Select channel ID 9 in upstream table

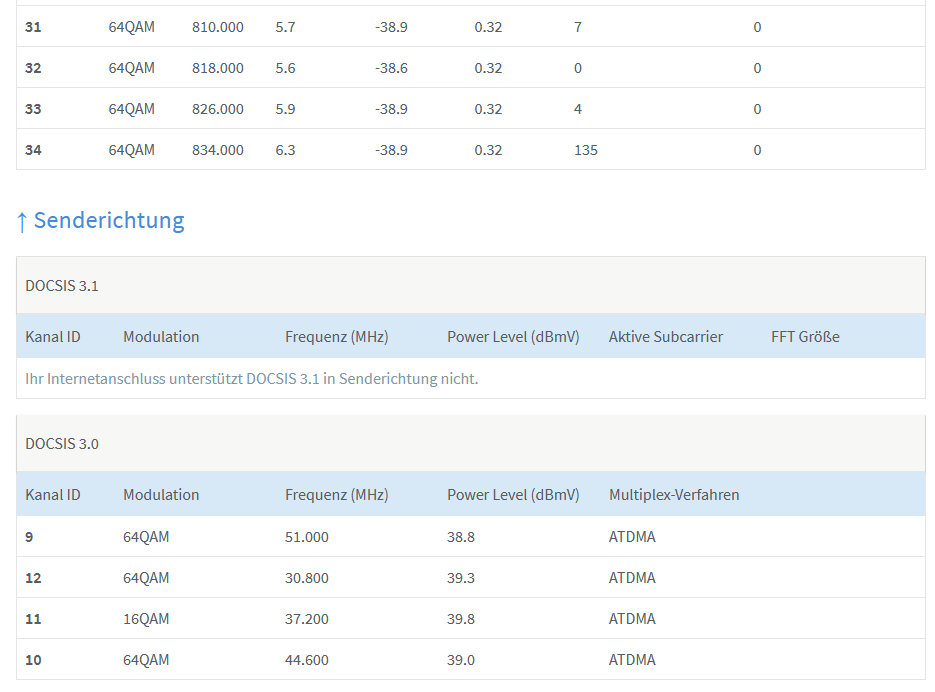coord(29,537)
